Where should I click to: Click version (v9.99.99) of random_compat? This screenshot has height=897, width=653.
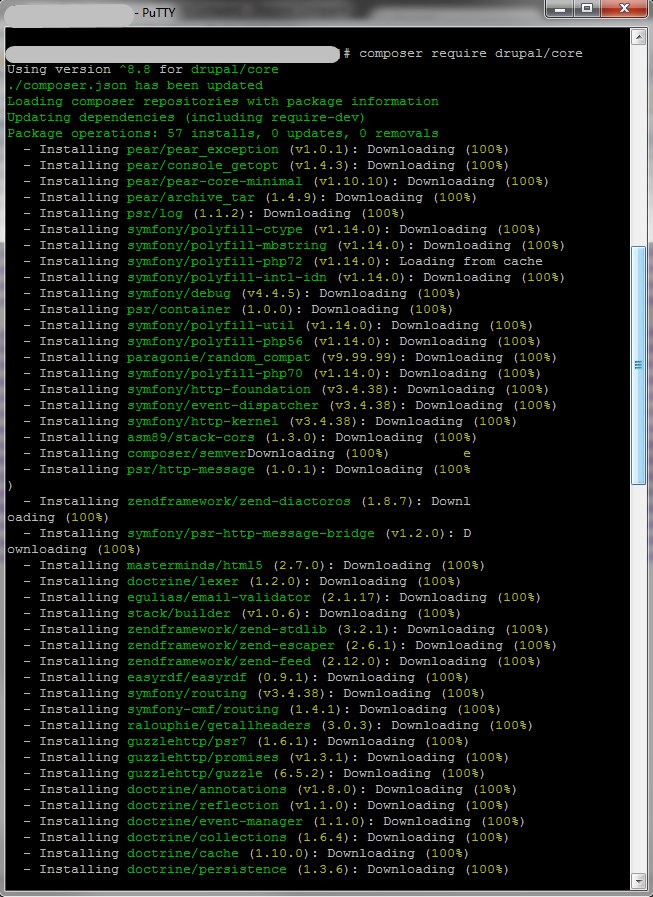pos(361,358)
